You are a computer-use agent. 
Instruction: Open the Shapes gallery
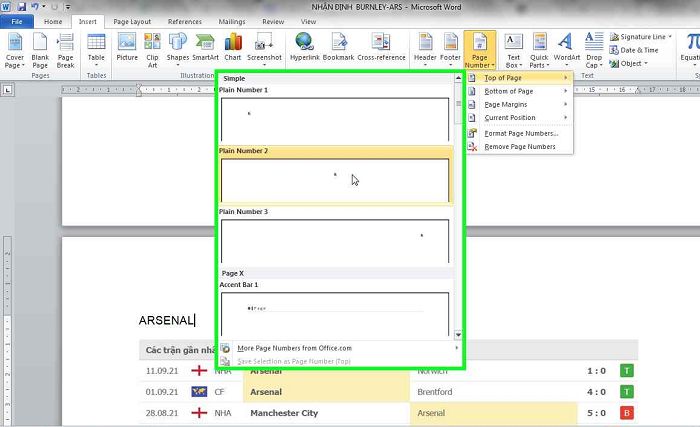tap(178, 50)
